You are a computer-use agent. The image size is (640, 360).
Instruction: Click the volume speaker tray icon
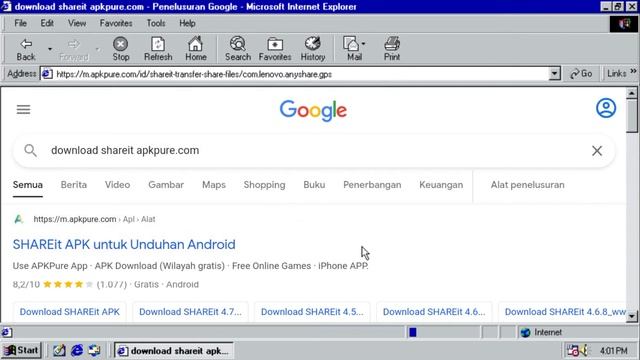tap(584, 351)
